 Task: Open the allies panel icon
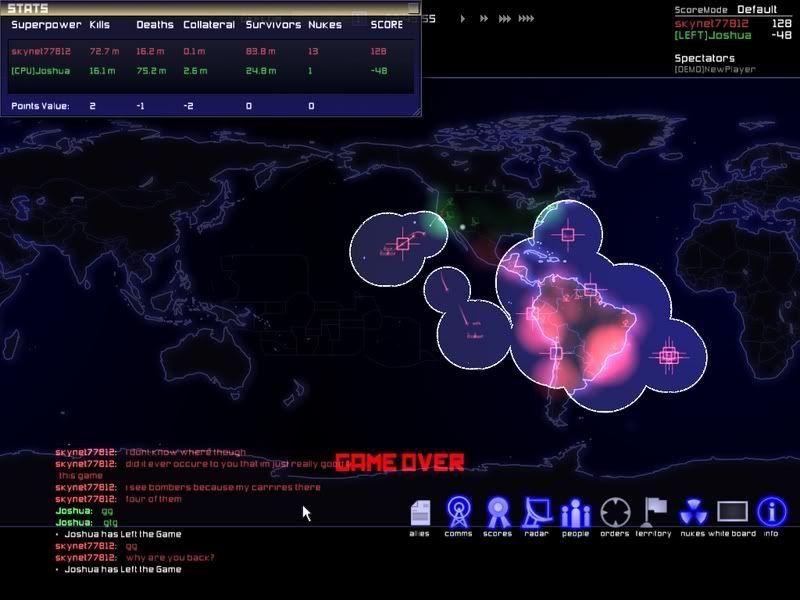tap(420, 512)
